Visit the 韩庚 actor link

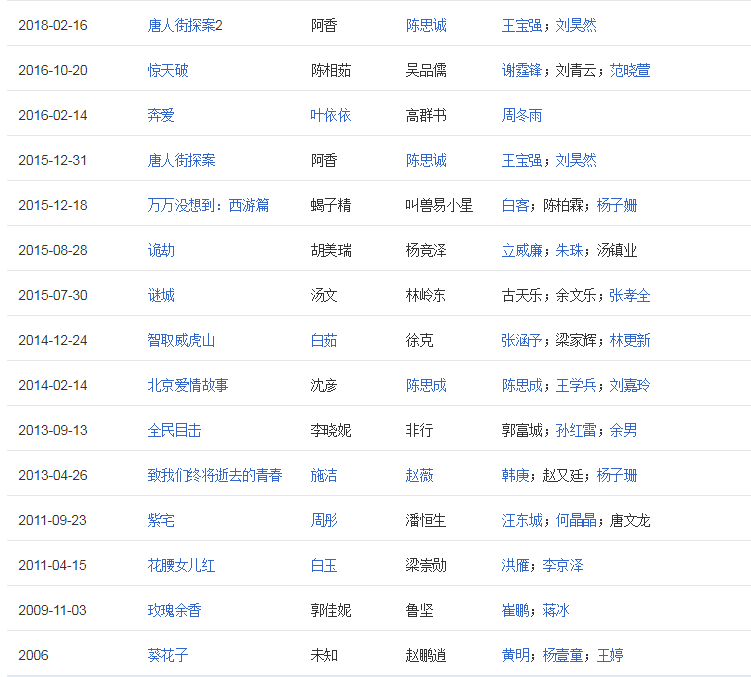coord(515,476)
